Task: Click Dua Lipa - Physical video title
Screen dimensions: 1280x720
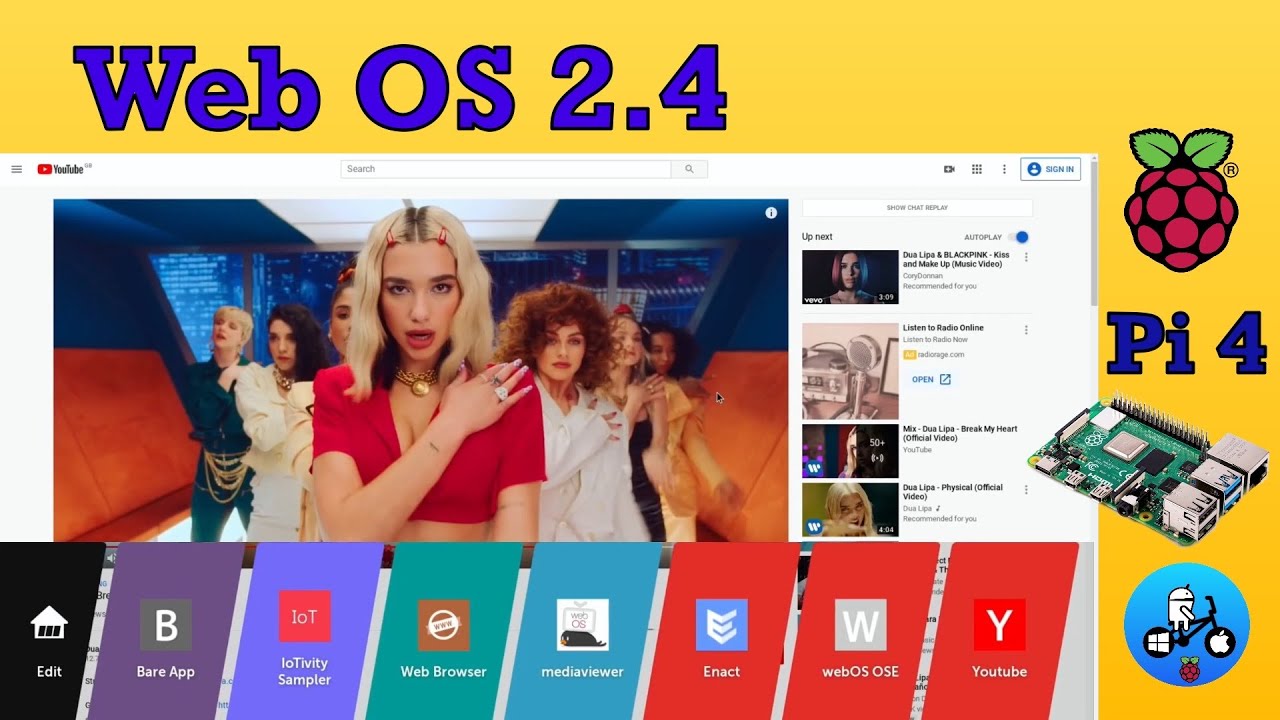Action: pos(953,492)
